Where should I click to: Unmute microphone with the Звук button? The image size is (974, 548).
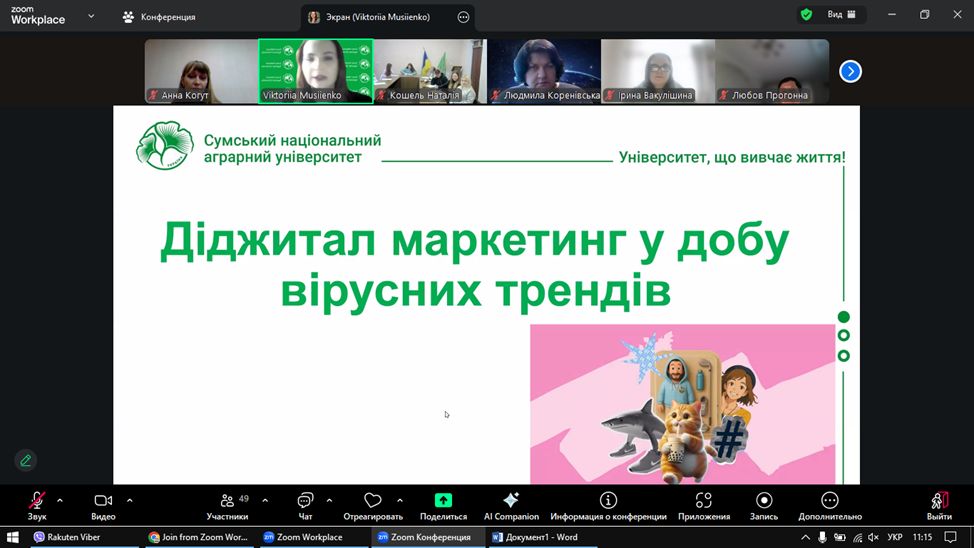[x=37, y=500]
